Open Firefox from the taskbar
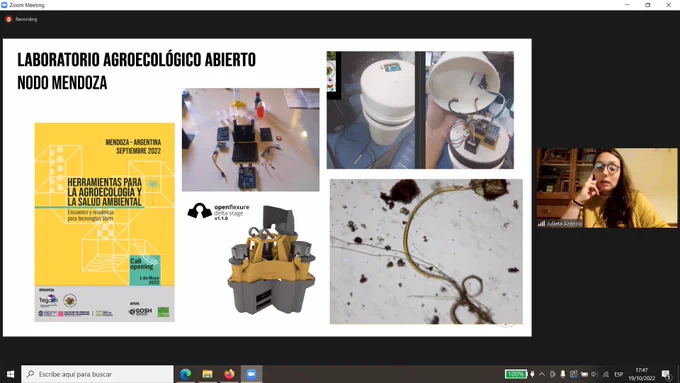The image size is (680, 383). click(229, 374)
